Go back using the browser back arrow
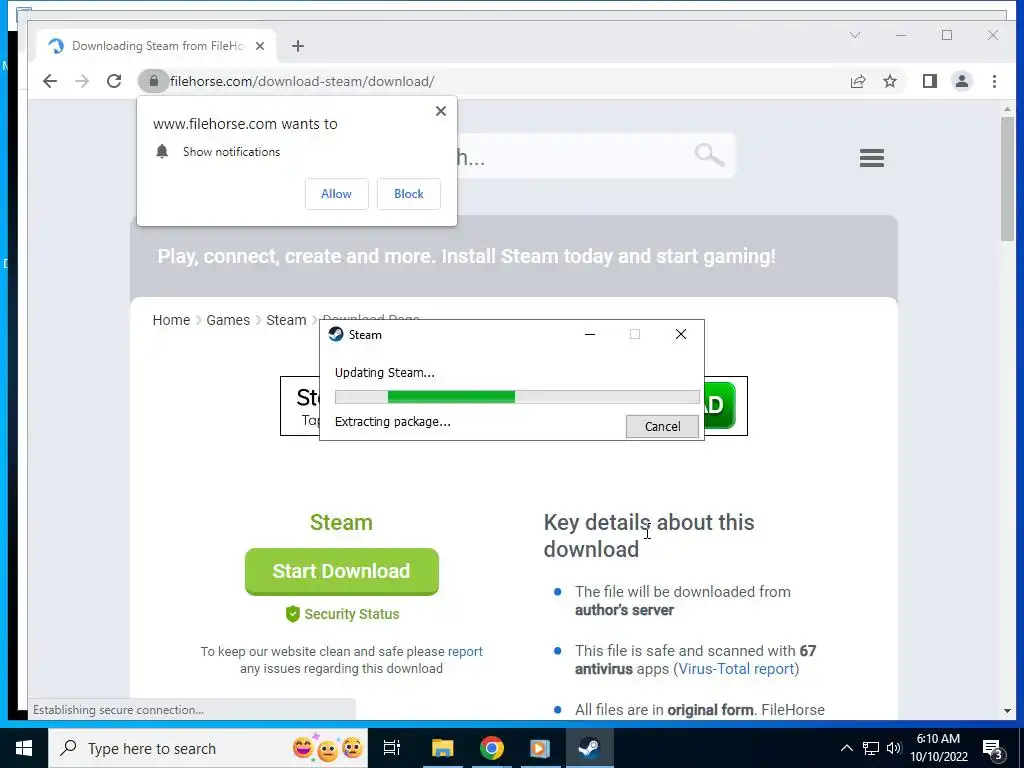The height and width of the screenshot is (768, 1024). coord(50,81)
